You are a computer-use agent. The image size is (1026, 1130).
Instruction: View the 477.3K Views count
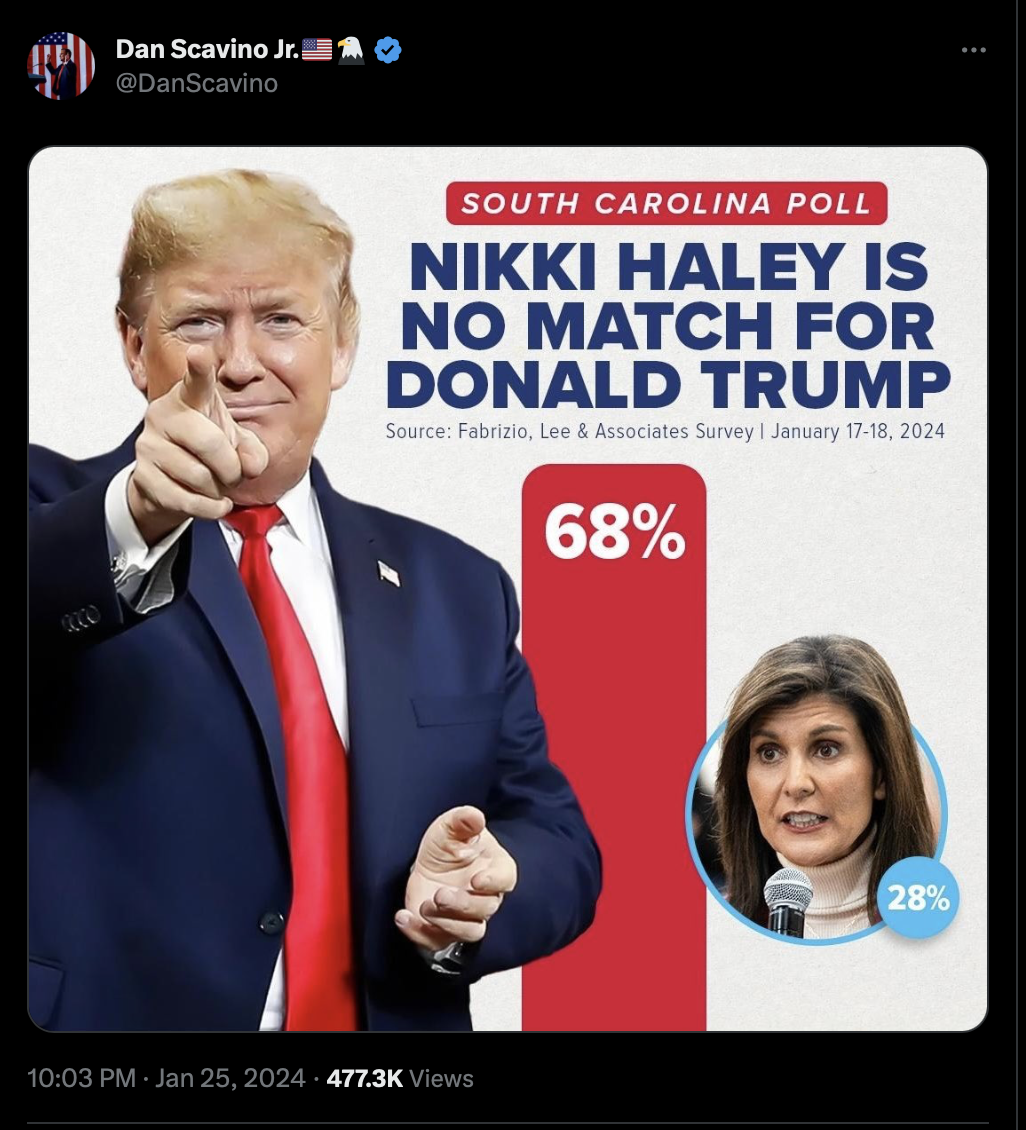400,1078
